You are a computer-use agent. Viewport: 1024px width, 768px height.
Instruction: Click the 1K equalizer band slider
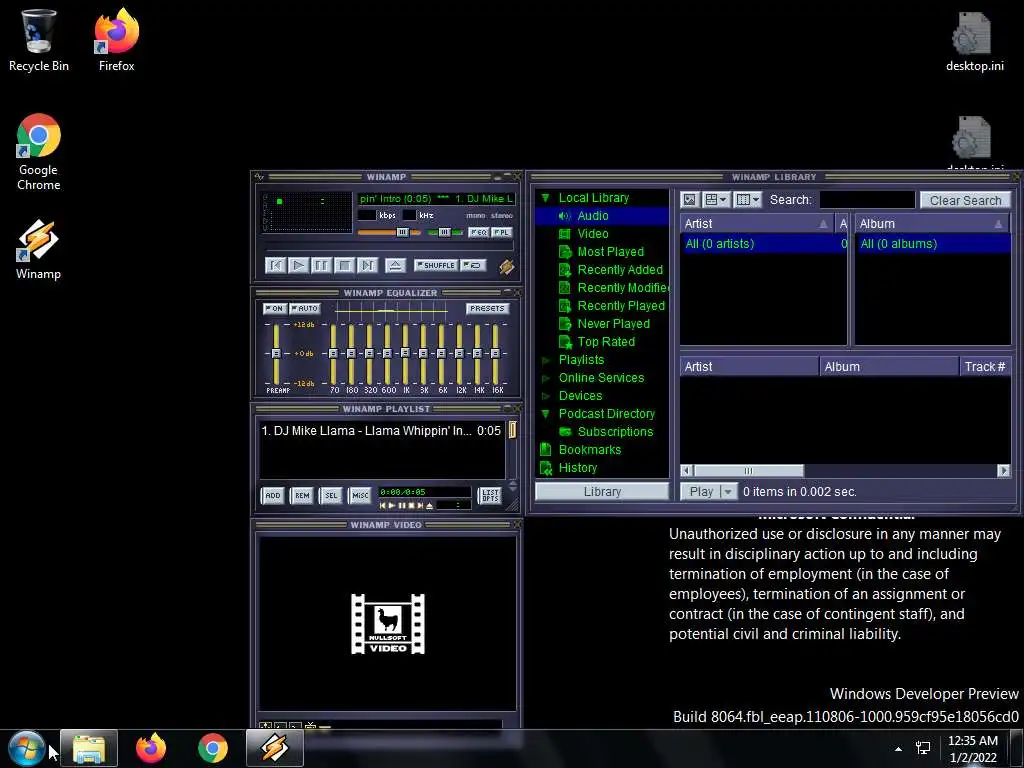coord(405,352)
